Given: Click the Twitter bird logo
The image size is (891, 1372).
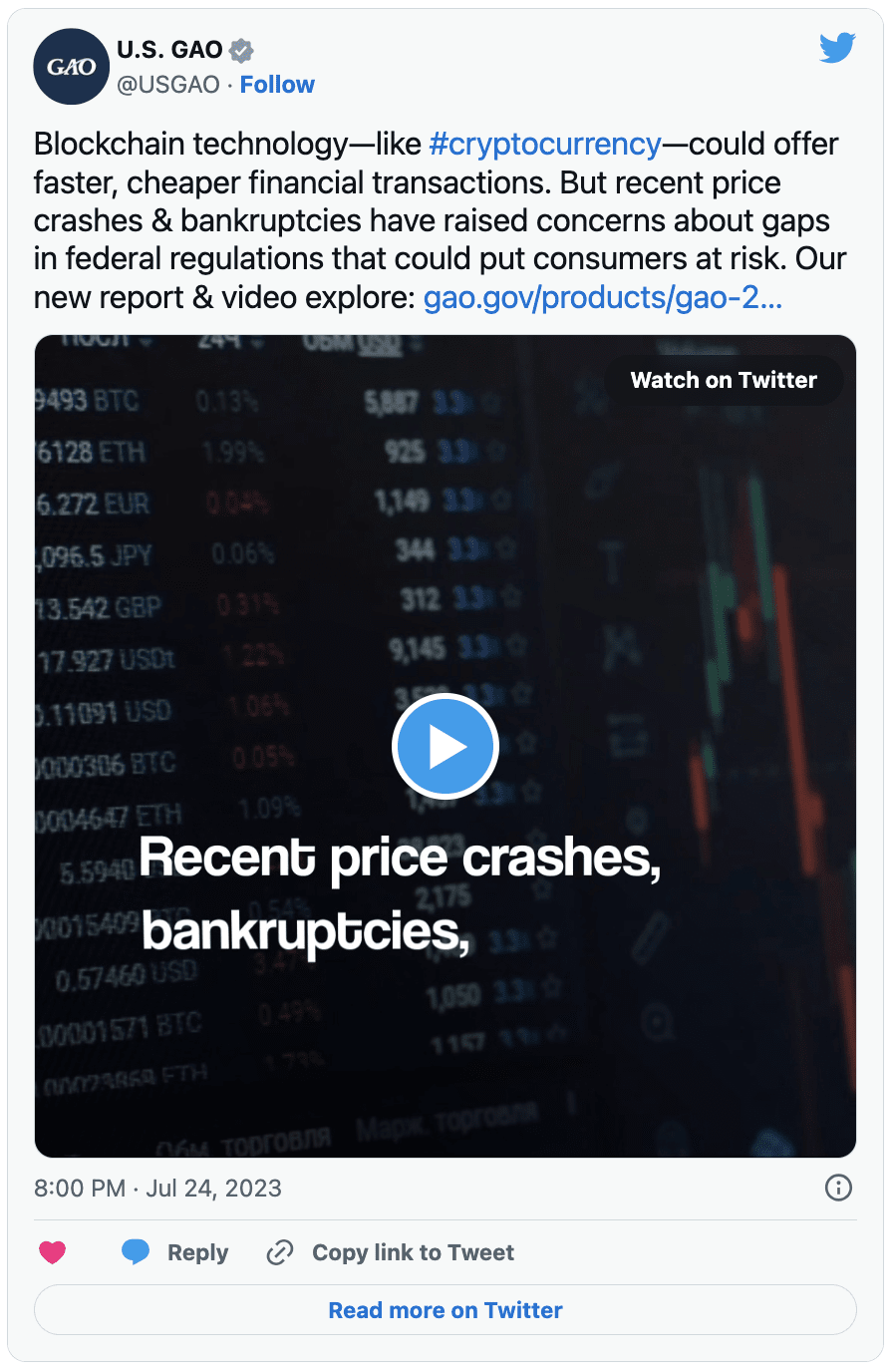Looking at the screenshot, I should pos(837,47).
